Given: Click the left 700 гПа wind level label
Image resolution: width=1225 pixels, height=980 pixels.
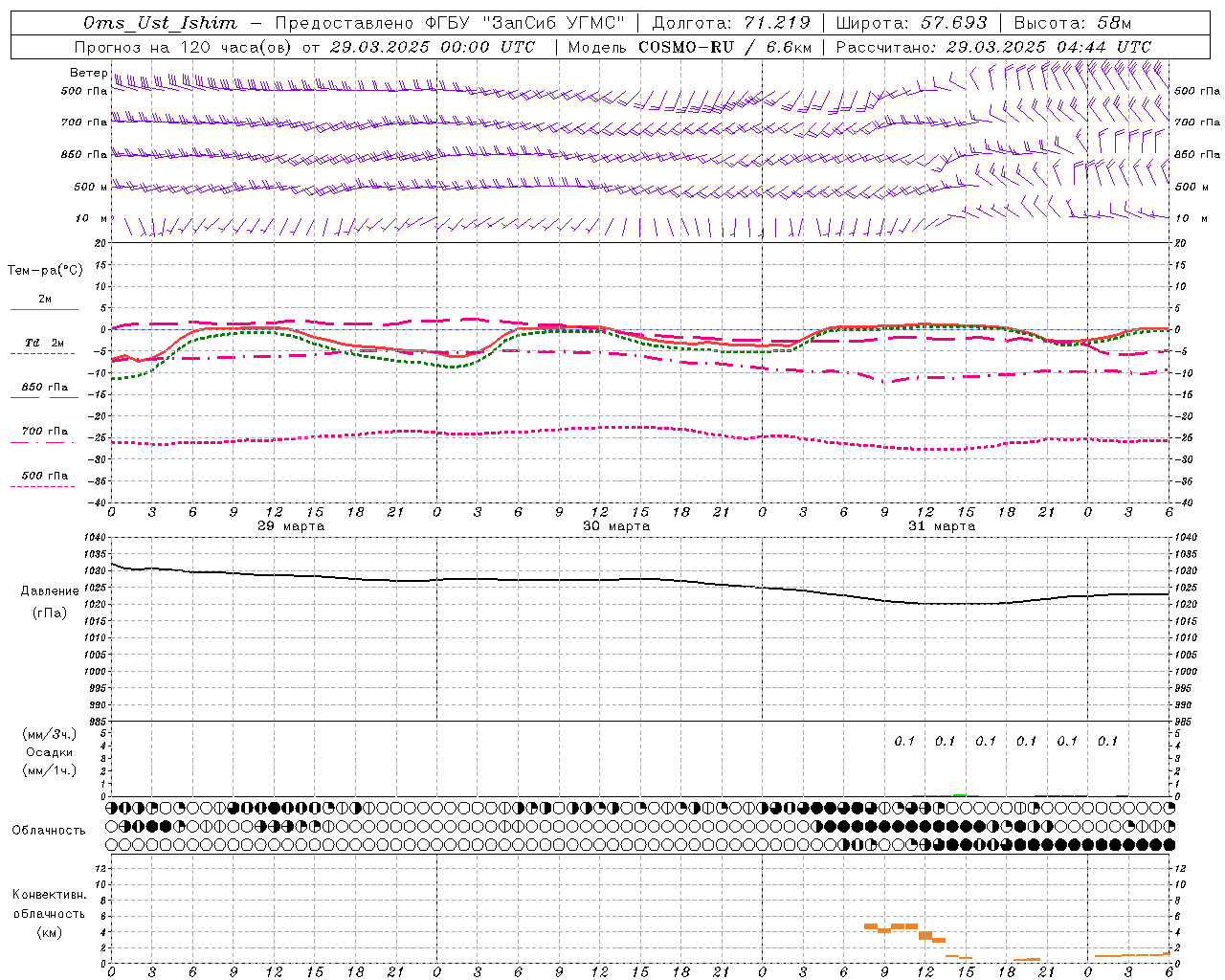Looking at the screenshot, I should (84, 122).
